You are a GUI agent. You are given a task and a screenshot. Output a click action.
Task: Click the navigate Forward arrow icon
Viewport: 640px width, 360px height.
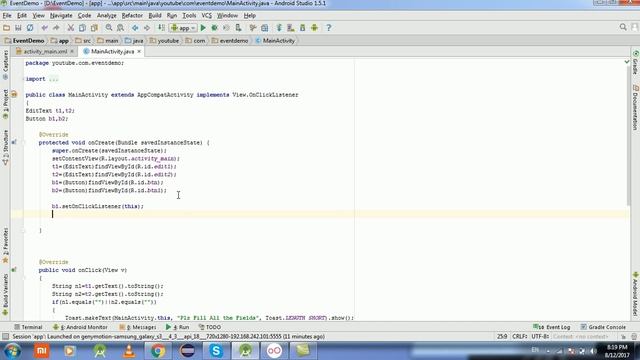[147, 28]
